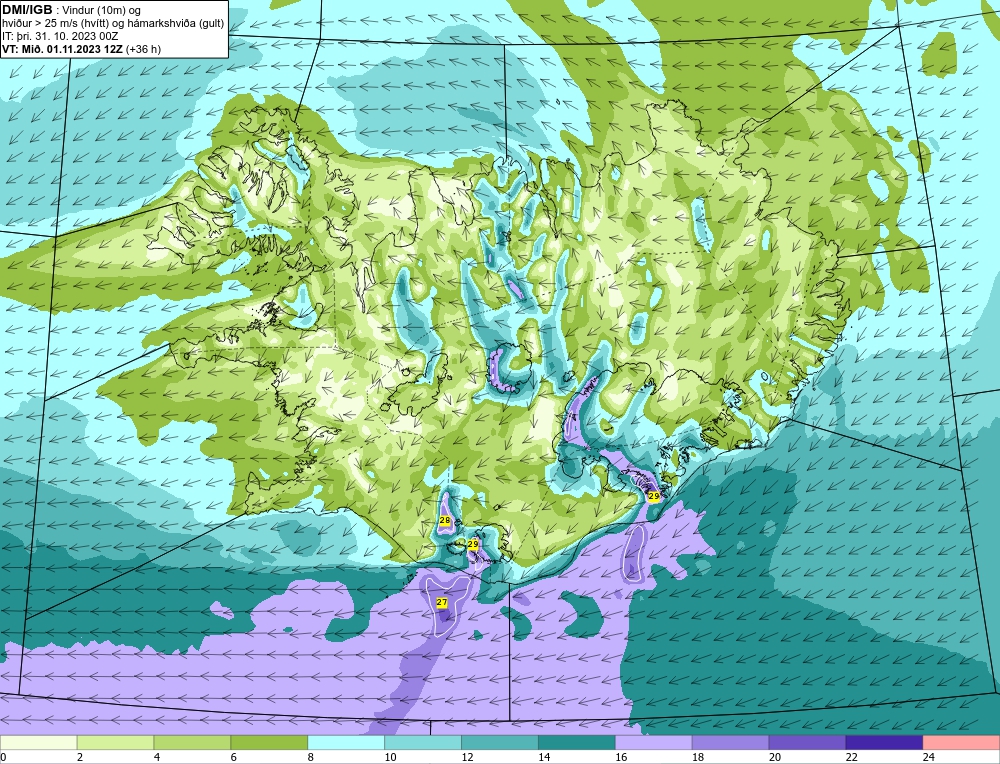Screen dimensions: 1000x764
Task: Click the legend scale number 2
Action: coord(80,757)
